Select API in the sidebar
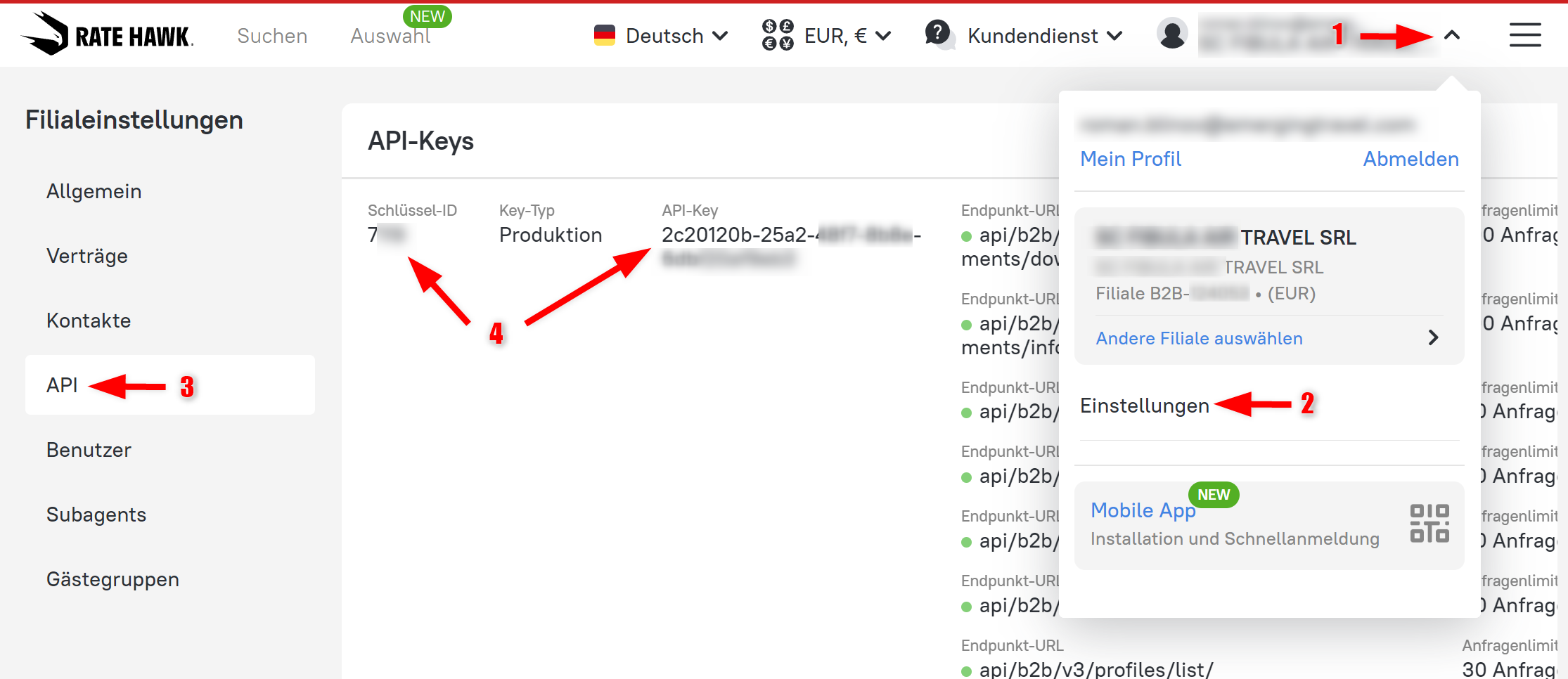Viewport: 1568px width, 679px height. point(62,385)
